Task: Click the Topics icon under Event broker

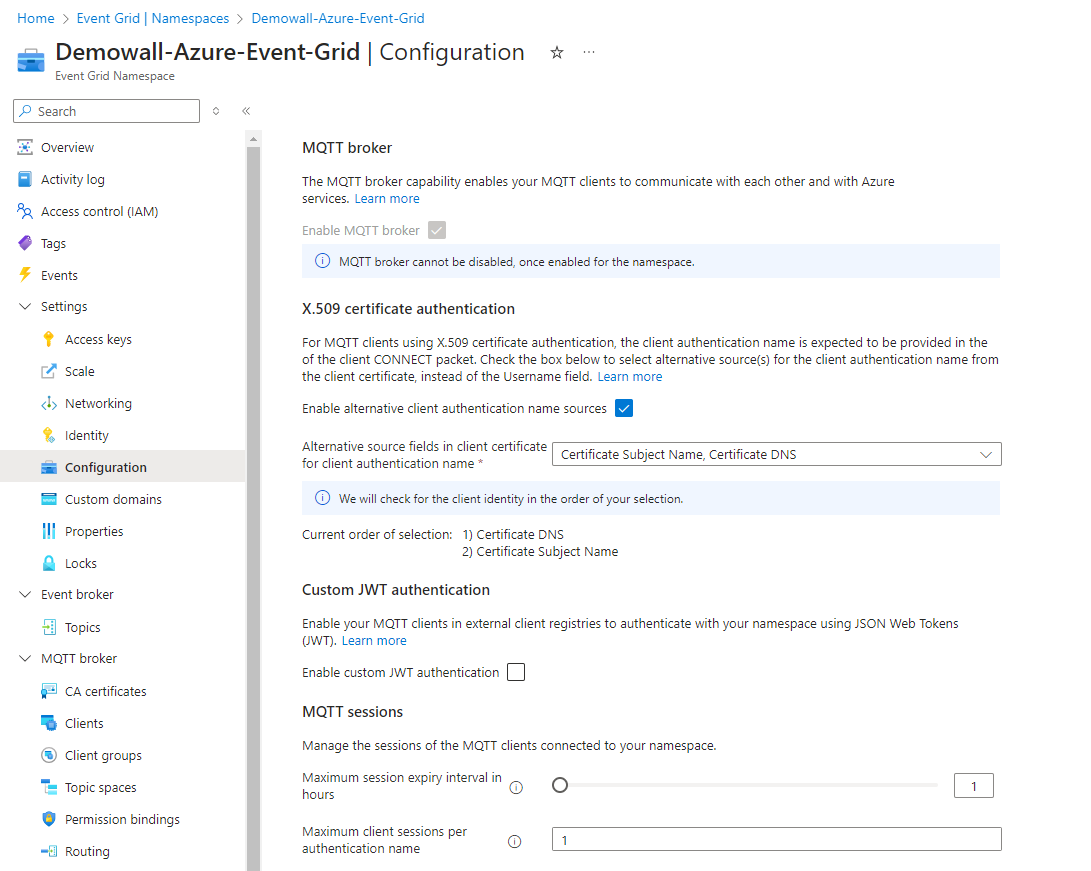Action: click(x=49, y=628)
